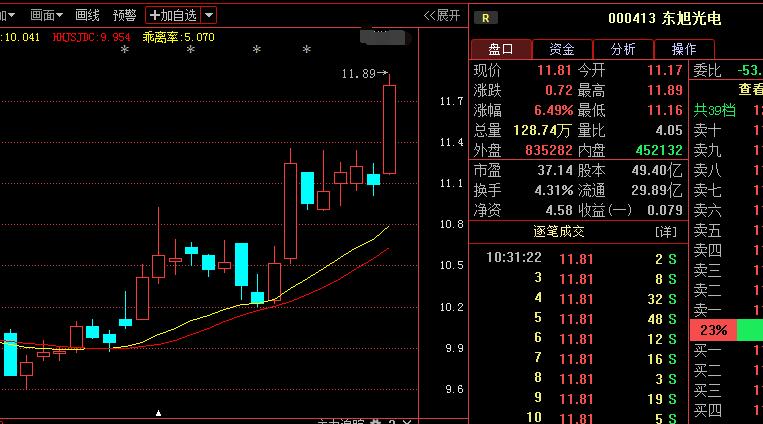This screenshot has height=424, width=763.
Task: Click the 换手 value 4.31%
Action: point(554,190)
